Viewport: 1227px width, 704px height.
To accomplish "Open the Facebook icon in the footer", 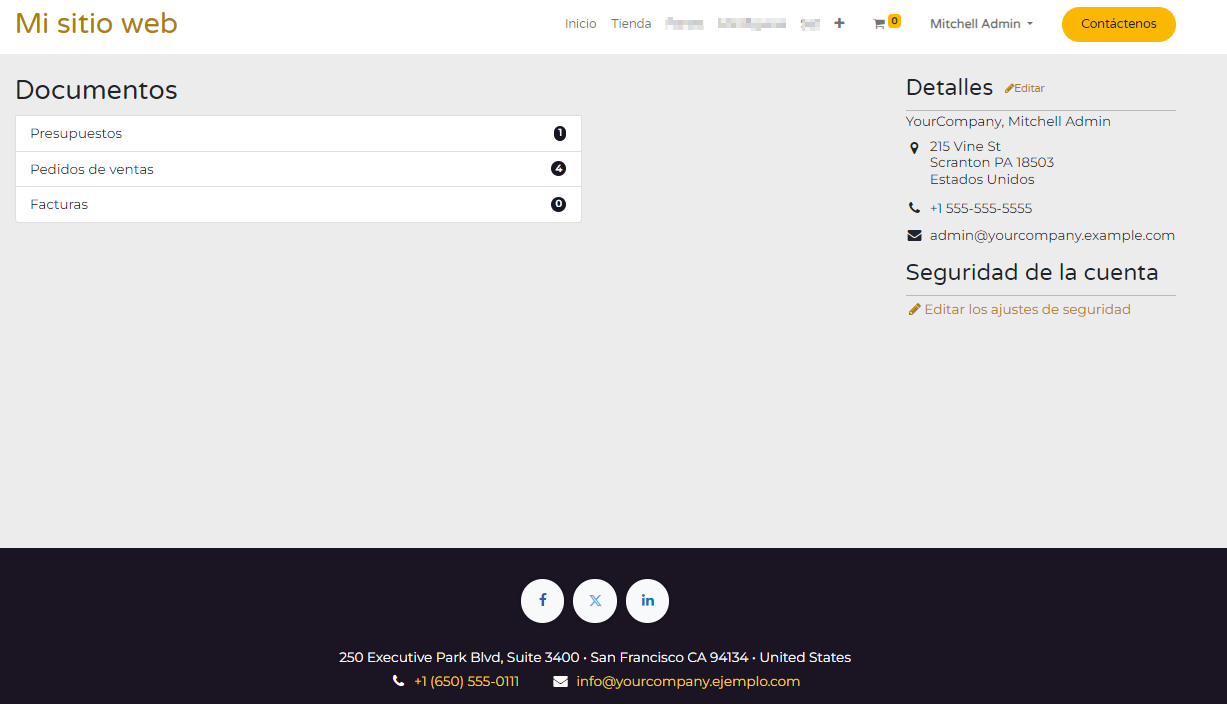I will tap(542, 600).
